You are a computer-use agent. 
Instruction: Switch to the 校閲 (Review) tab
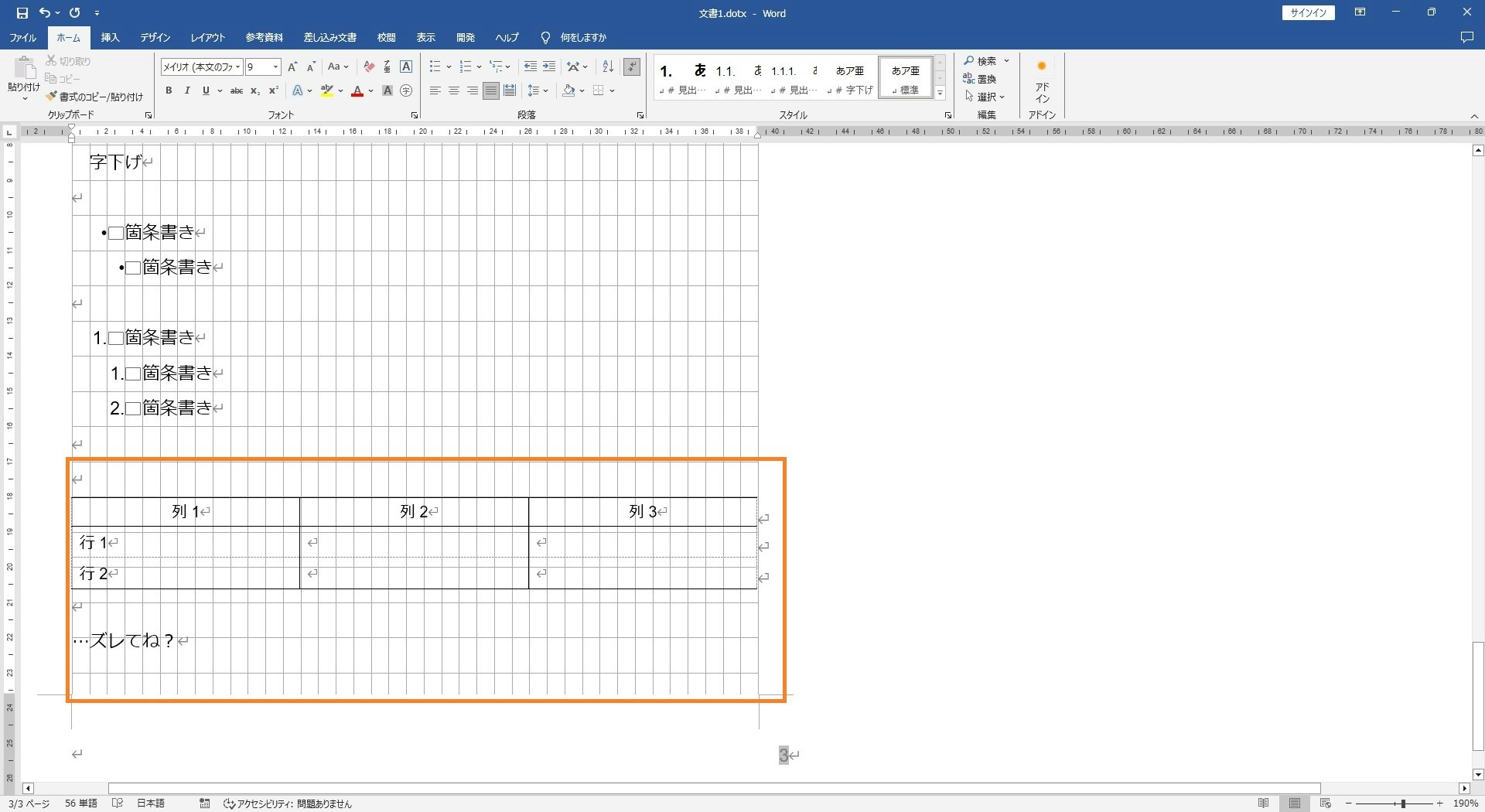(387, 37)
